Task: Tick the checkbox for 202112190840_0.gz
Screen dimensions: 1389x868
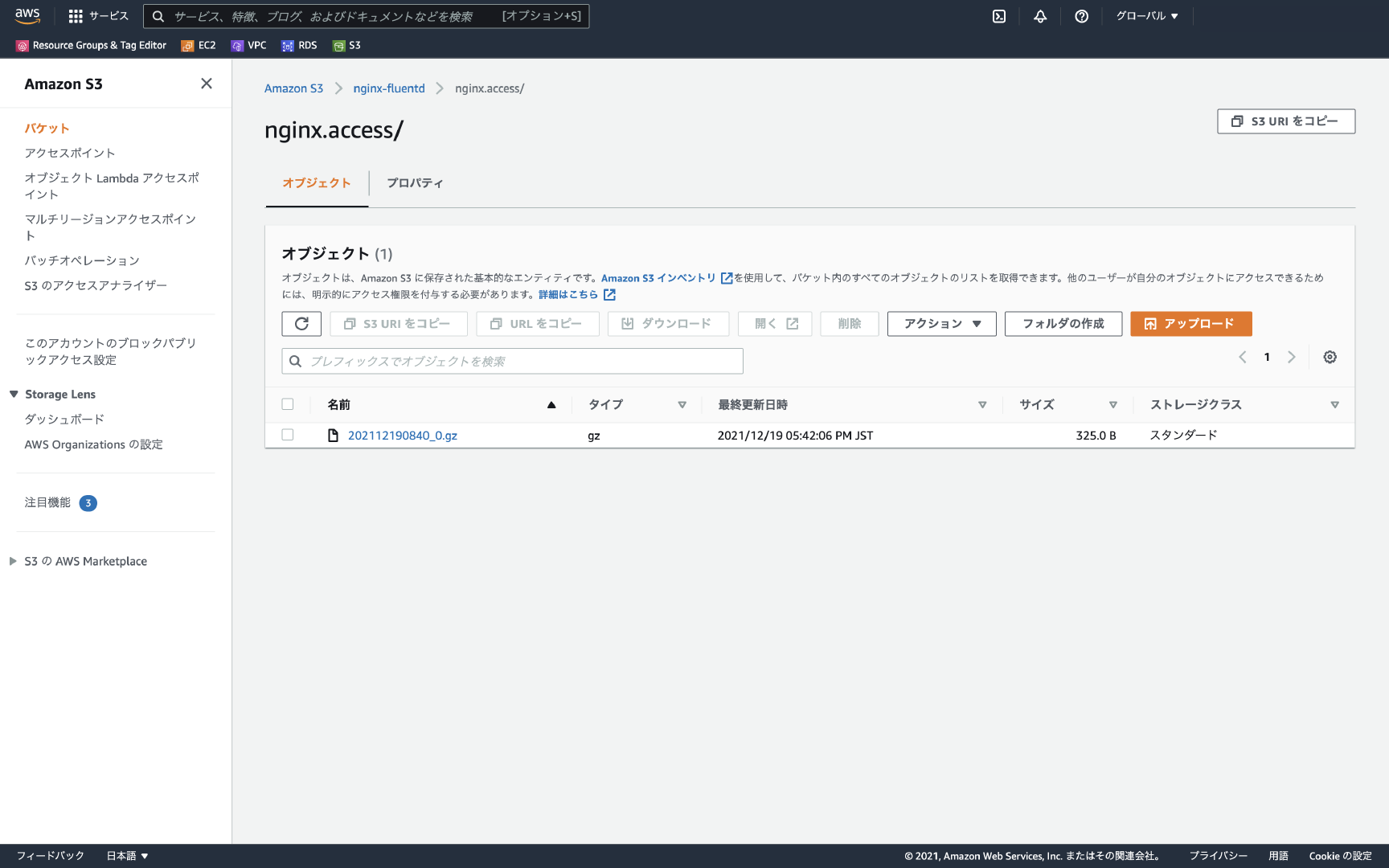Action: pyautogui.click(x=288, y=435)
